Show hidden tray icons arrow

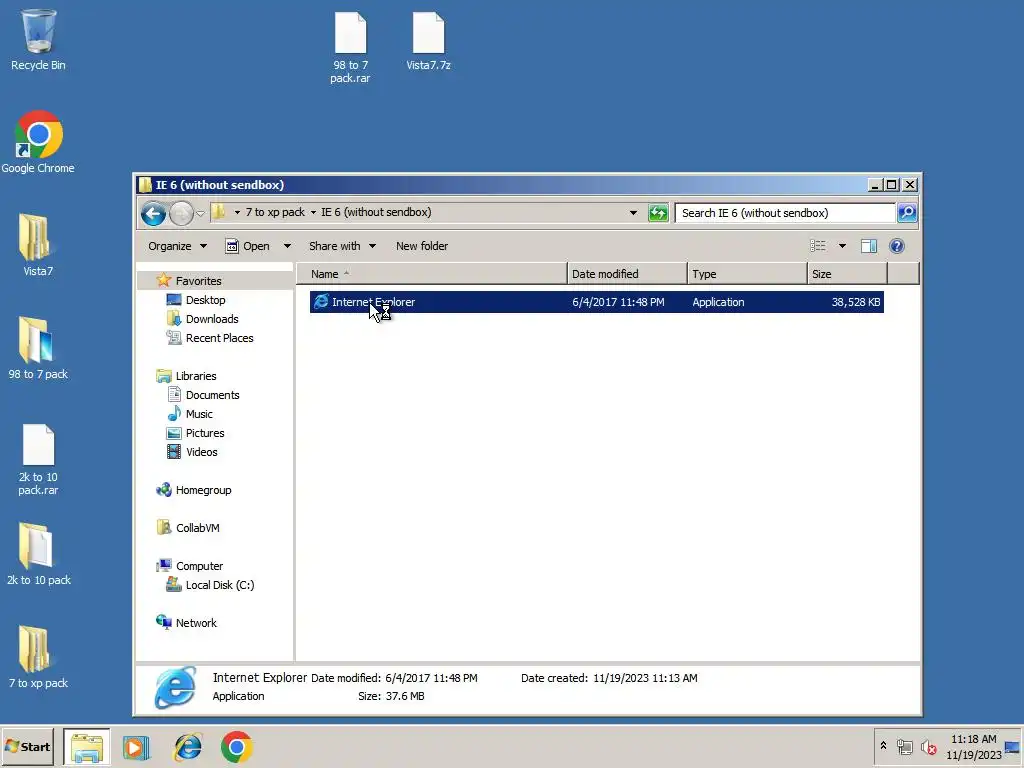883,746
